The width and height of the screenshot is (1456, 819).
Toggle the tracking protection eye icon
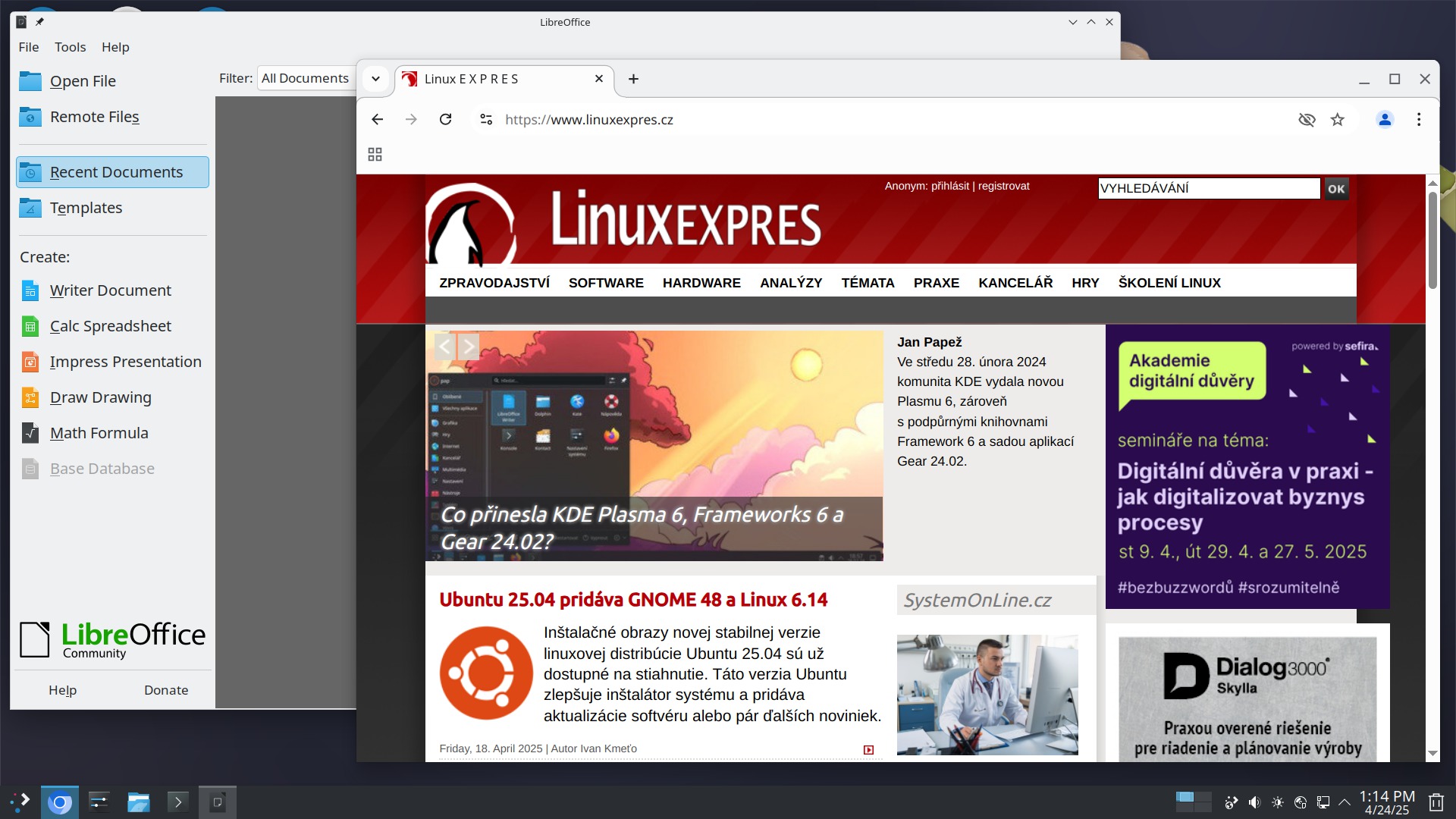click(1307, 120)
